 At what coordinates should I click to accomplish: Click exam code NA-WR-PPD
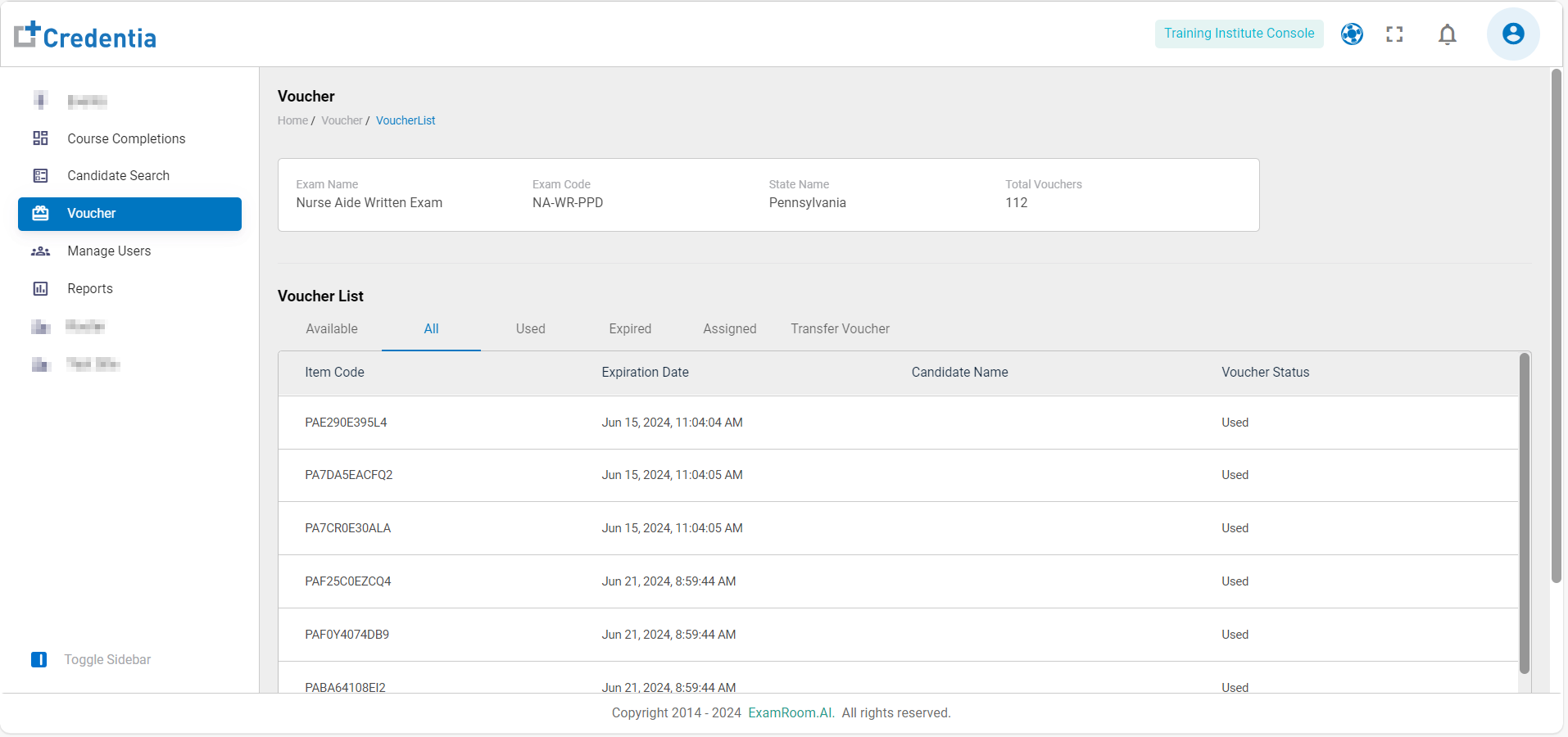pos(568,202)
